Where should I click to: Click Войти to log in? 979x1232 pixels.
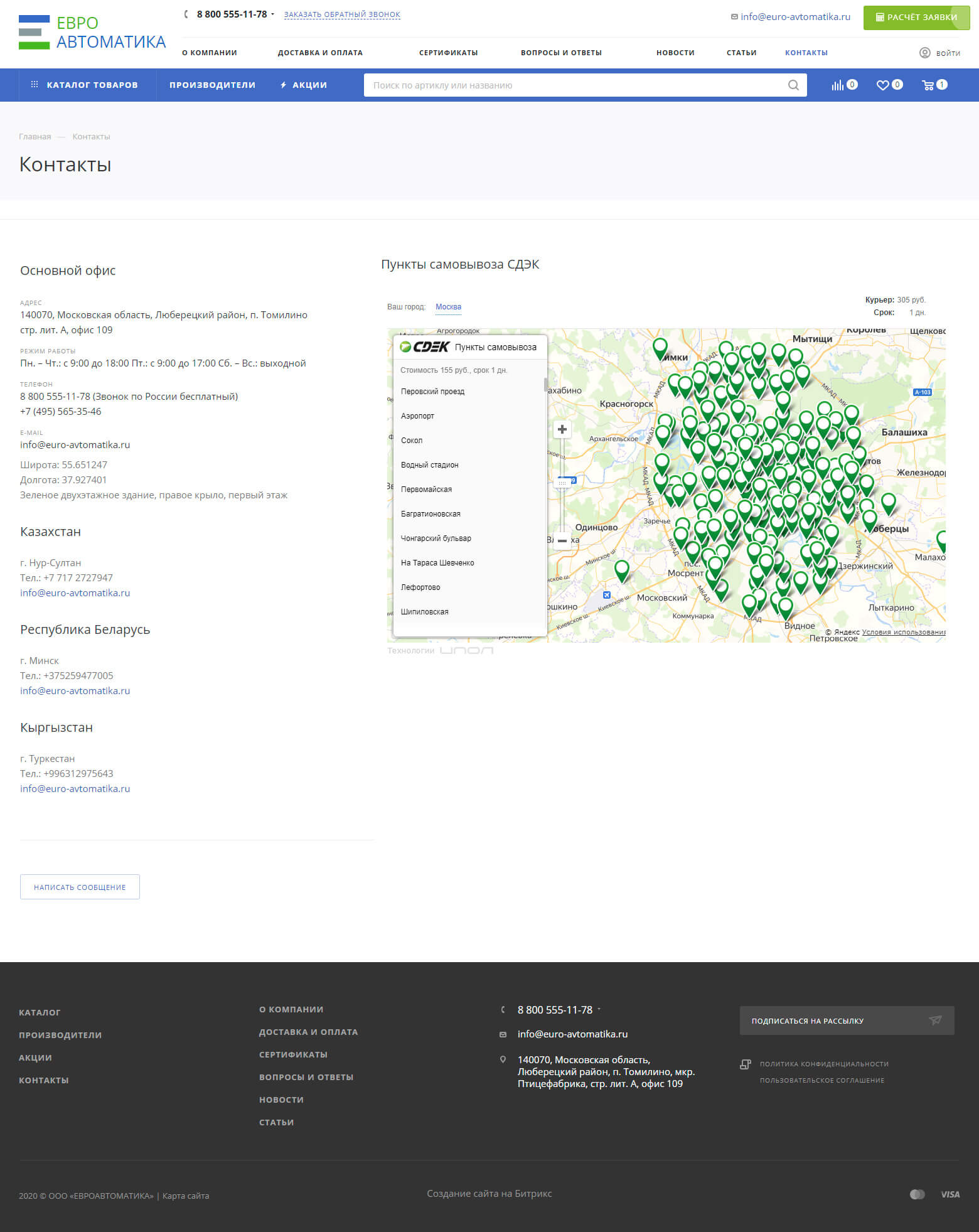click(948, 53)
